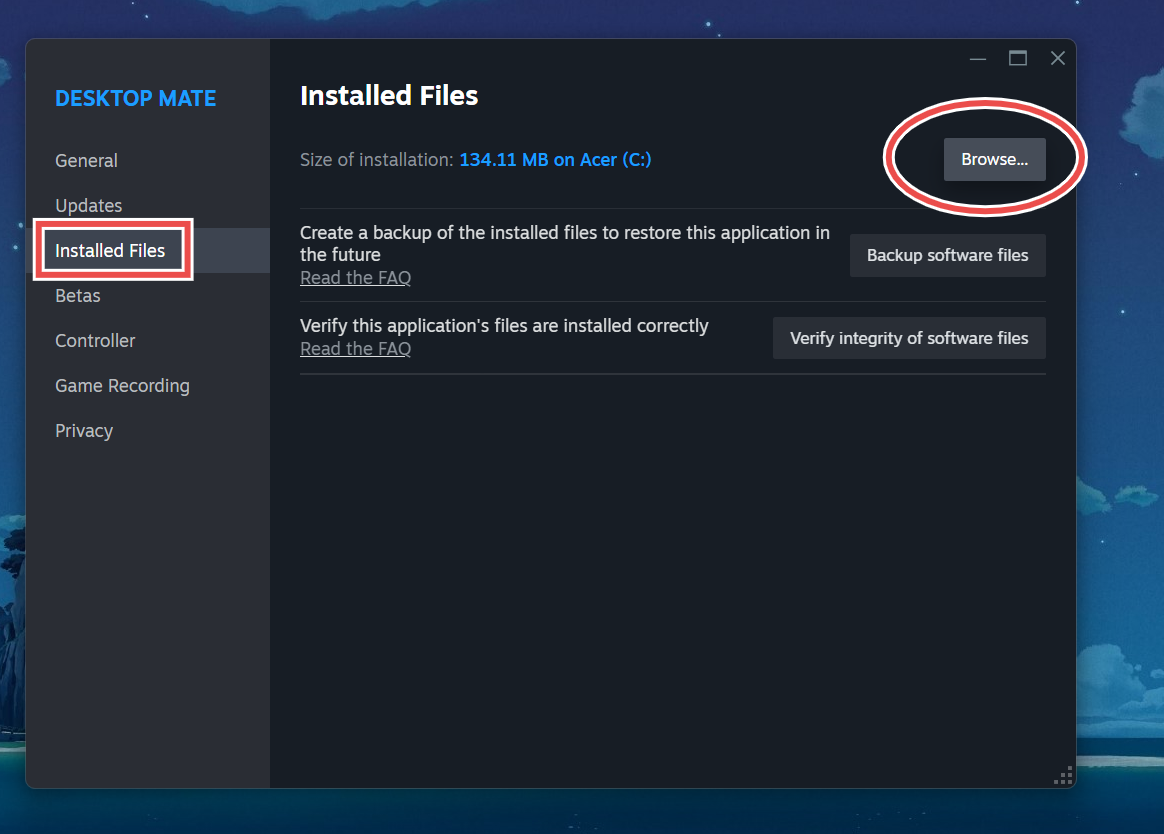This screenshot has width=1164, height=834.
Task: Maximize the properties window
Action: click(x=1018, y=59)
